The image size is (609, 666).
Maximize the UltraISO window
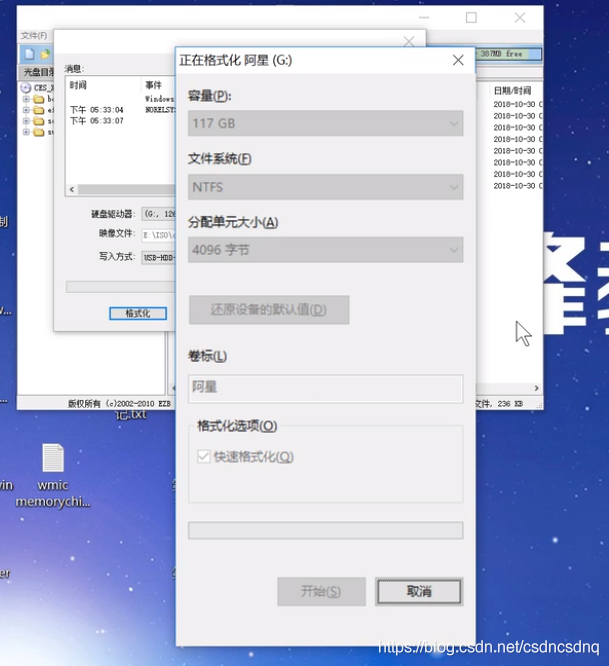471,17
